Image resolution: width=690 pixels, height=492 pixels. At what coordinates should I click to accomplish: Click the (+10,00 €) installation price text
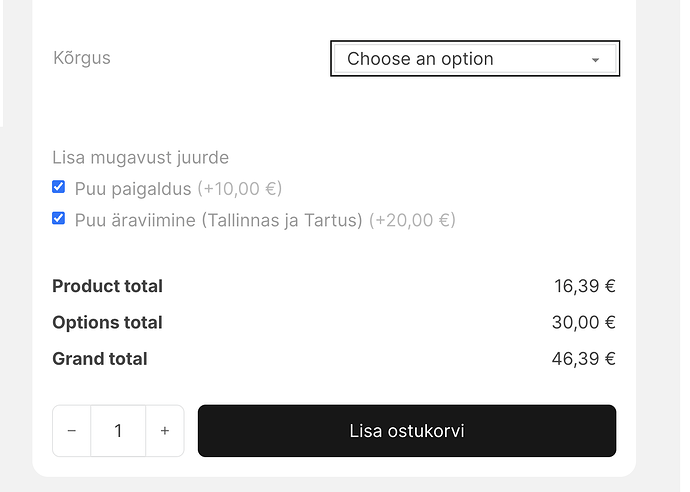click(240, 188)
